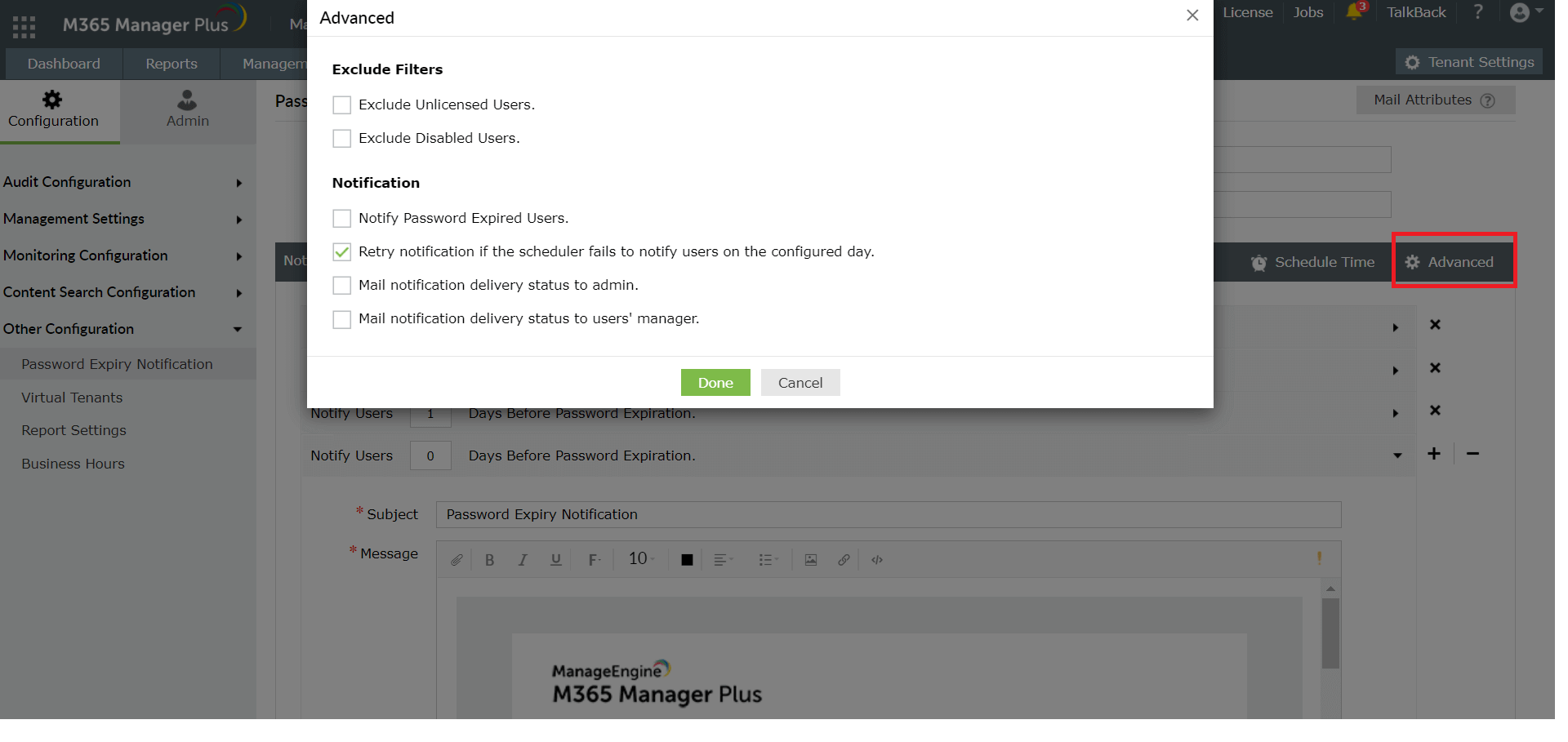Viewport: 1568px width, 742px height.
Task: Click the Mail Attributes button
Action: pos(1435,100)
